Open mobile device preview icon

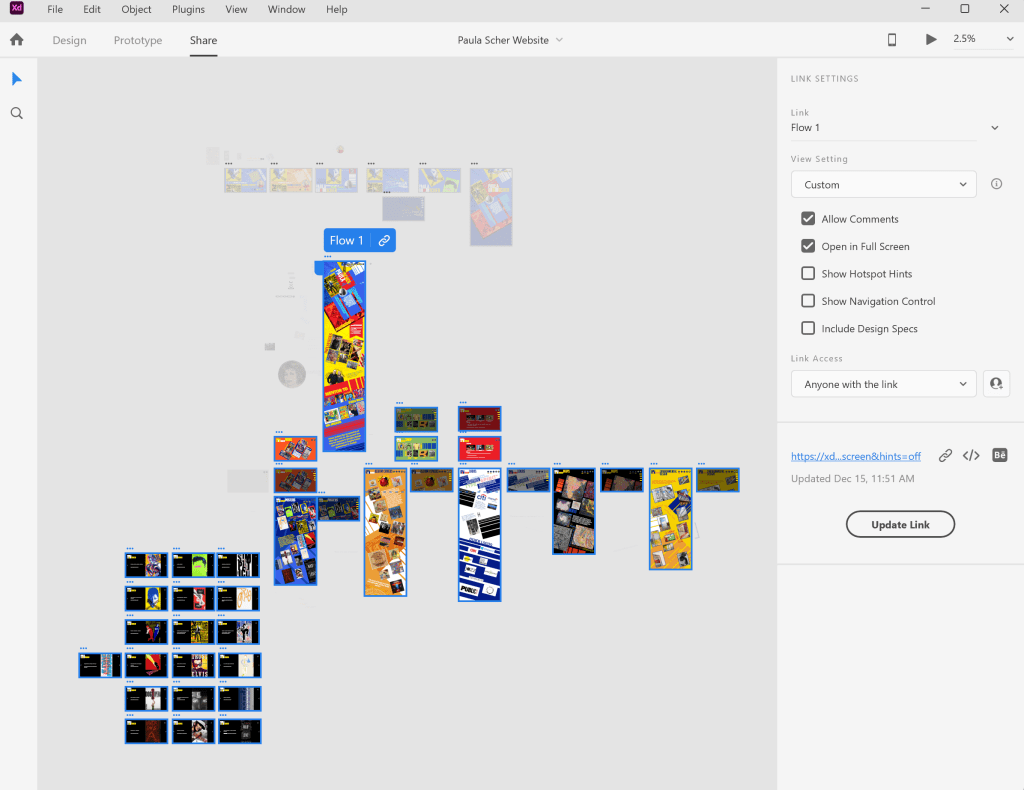(892, 40)
